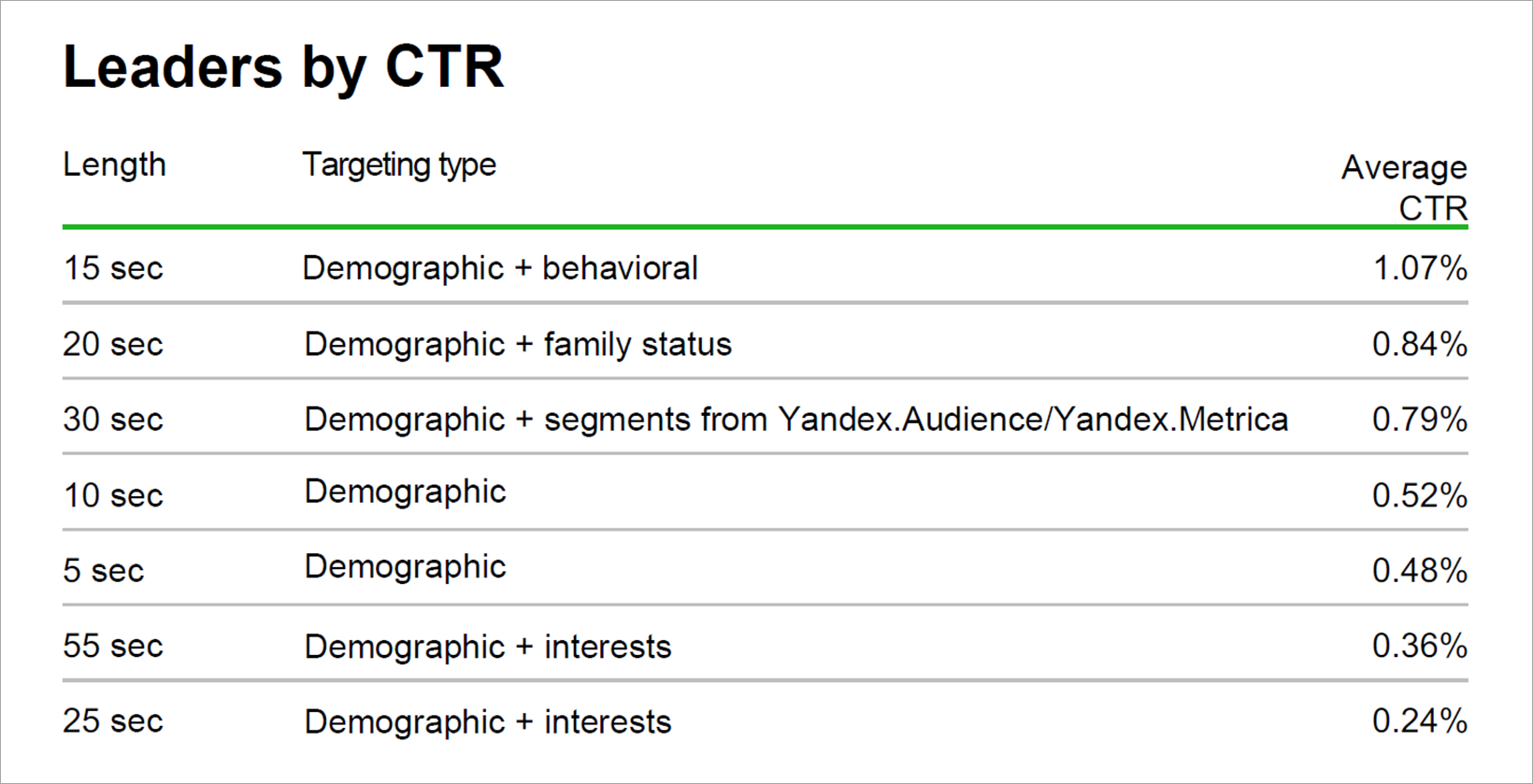
Task: Select the Average CTR column header
Action: point(1404,187)
